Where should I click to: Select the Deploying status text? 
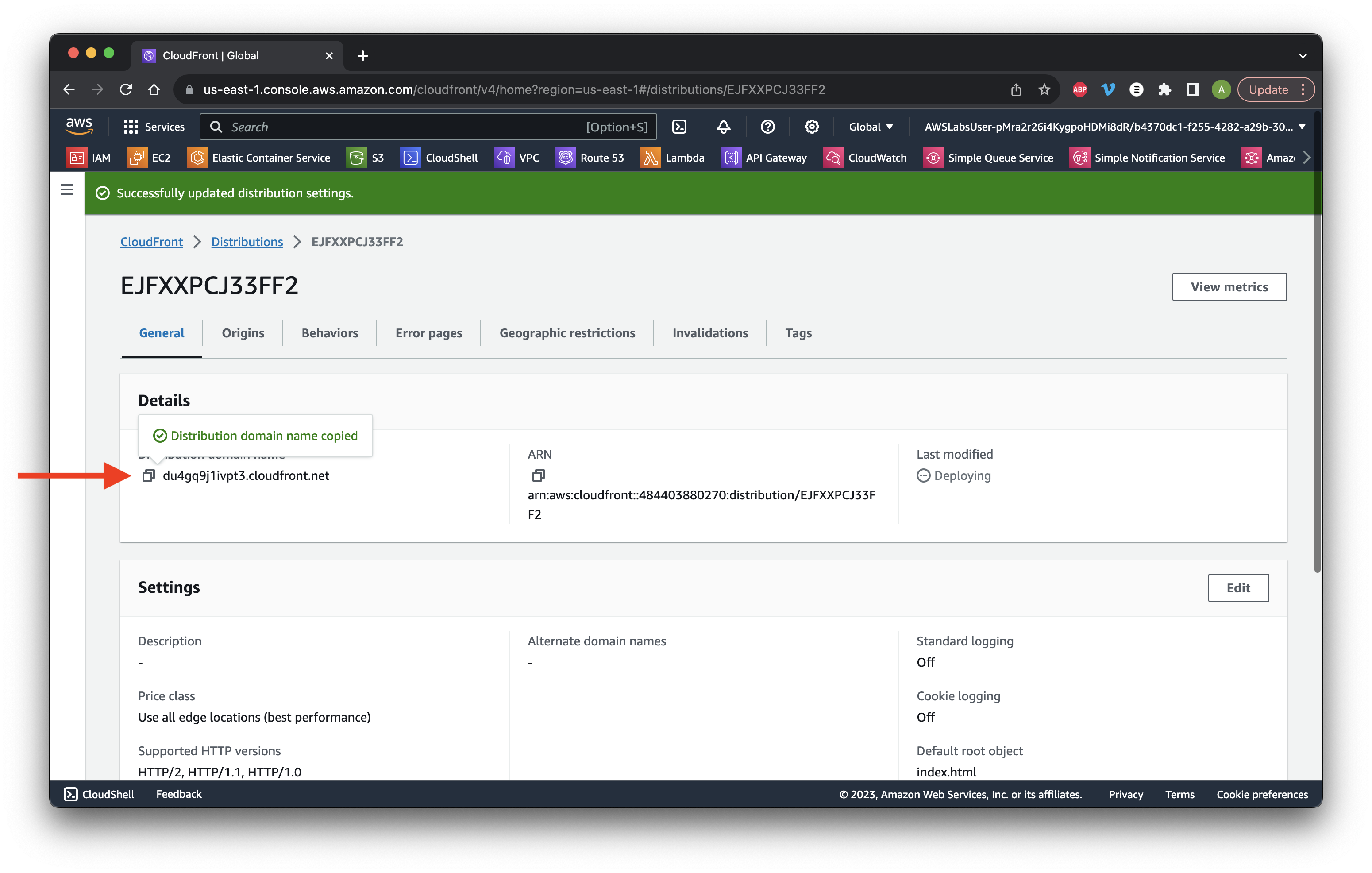[962, 475]
